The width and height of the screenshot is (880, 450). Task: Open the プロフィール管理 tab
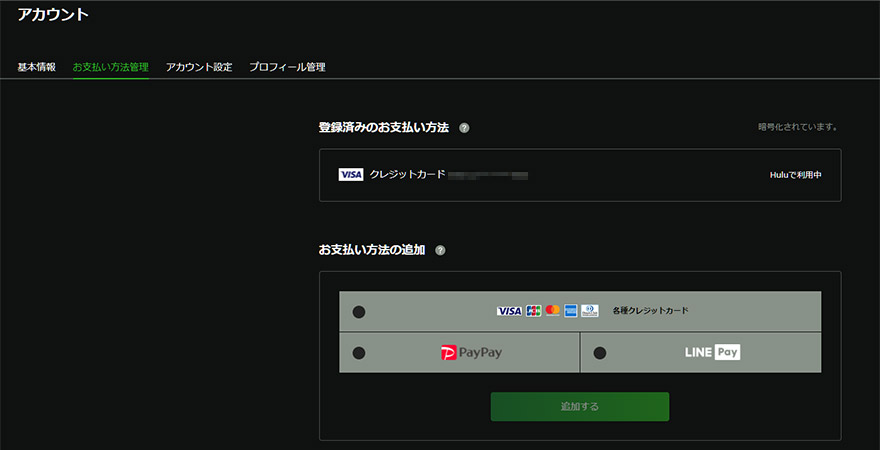tap(287, 67)
